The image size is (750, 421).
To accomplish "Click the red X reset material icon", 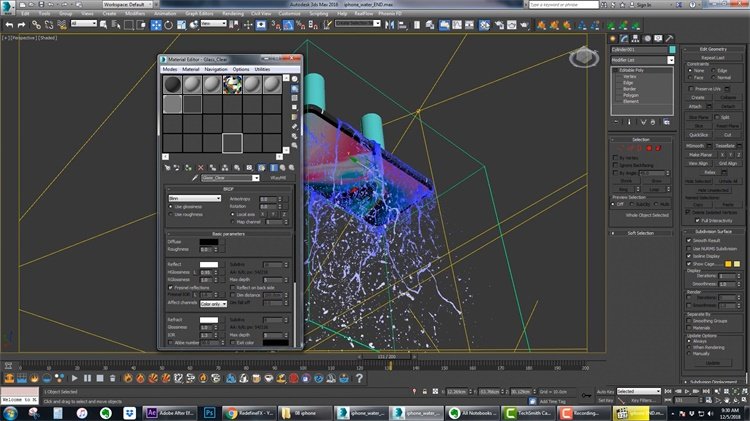I will point(201,168).
